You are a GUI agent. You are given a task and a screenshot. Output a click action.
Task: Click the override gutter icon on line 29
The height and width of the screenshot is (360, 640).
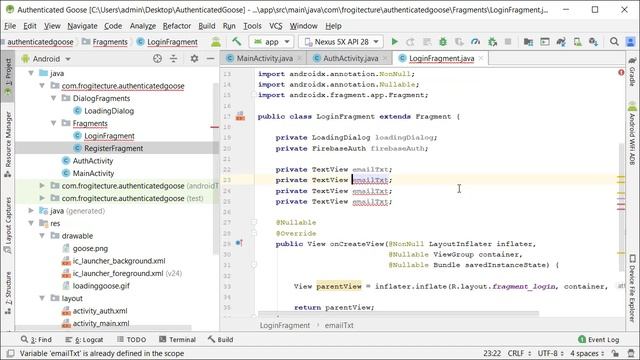[x=239, y=243]
